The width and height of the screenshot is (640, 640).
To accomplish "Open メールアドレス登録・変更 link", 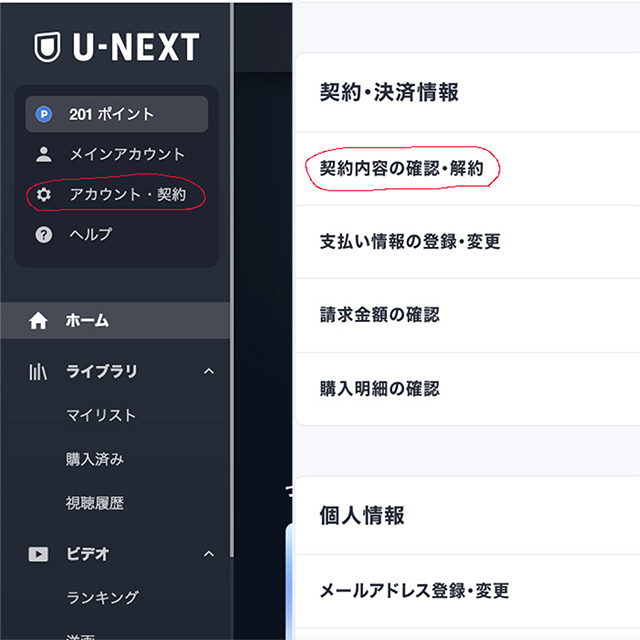I will pyautogui.click(x=414, y=591).
